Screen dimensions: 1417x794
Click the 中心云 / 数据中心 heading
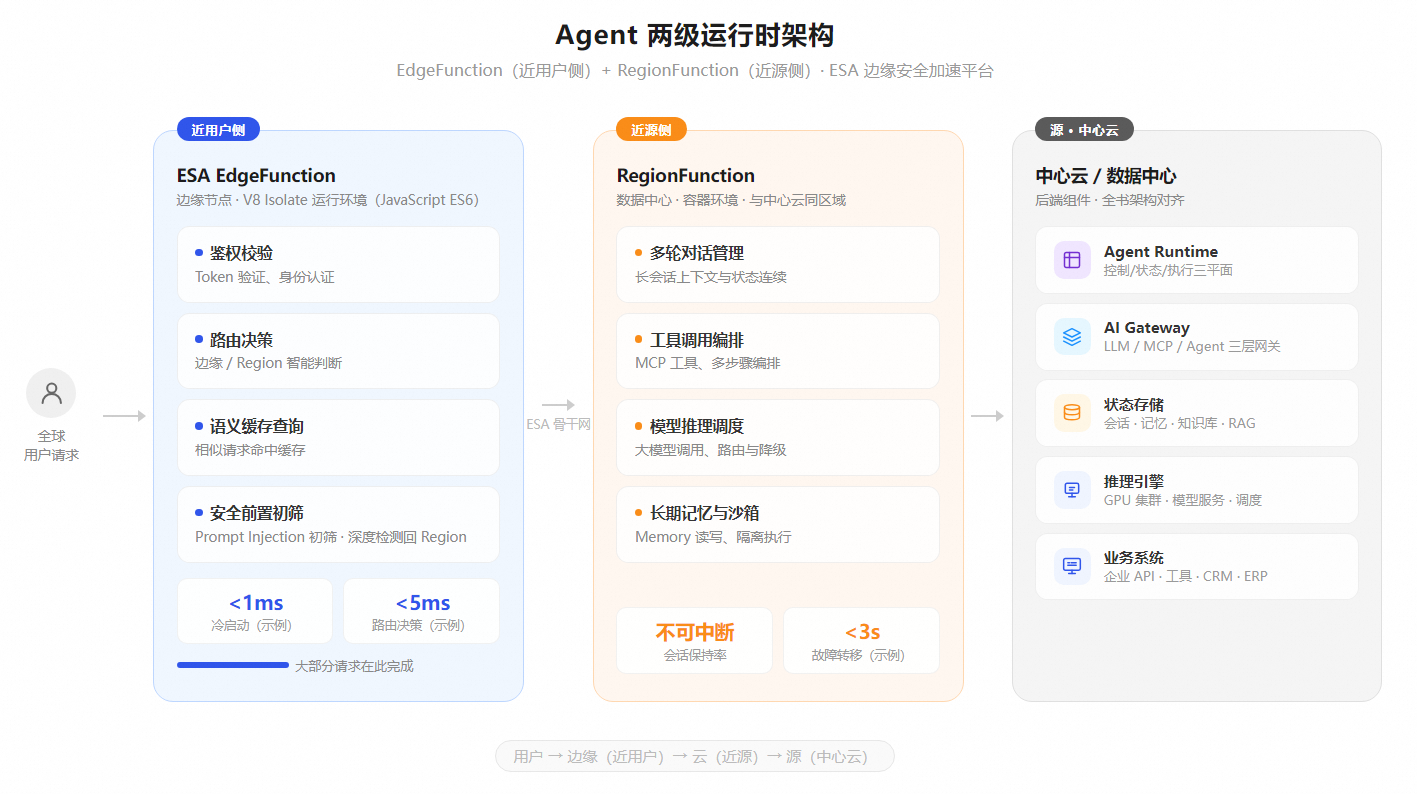tap(1106, 176)
